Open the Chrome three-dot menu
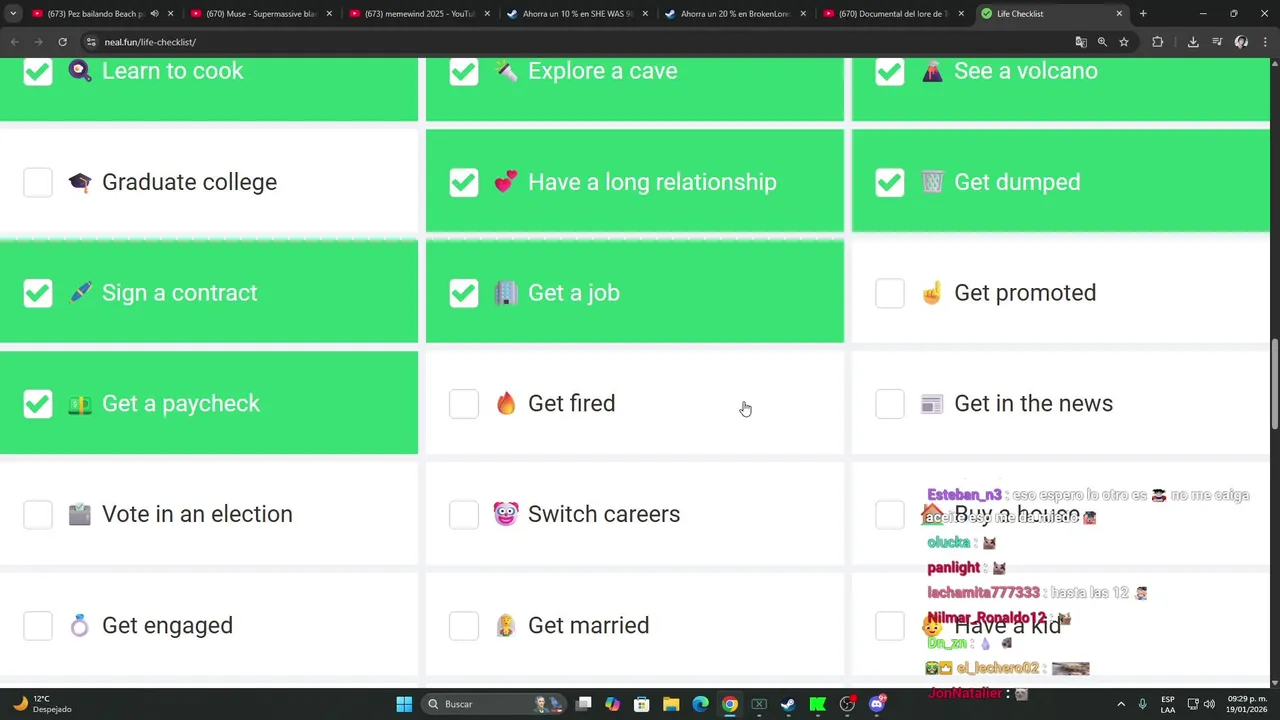 1265,42
